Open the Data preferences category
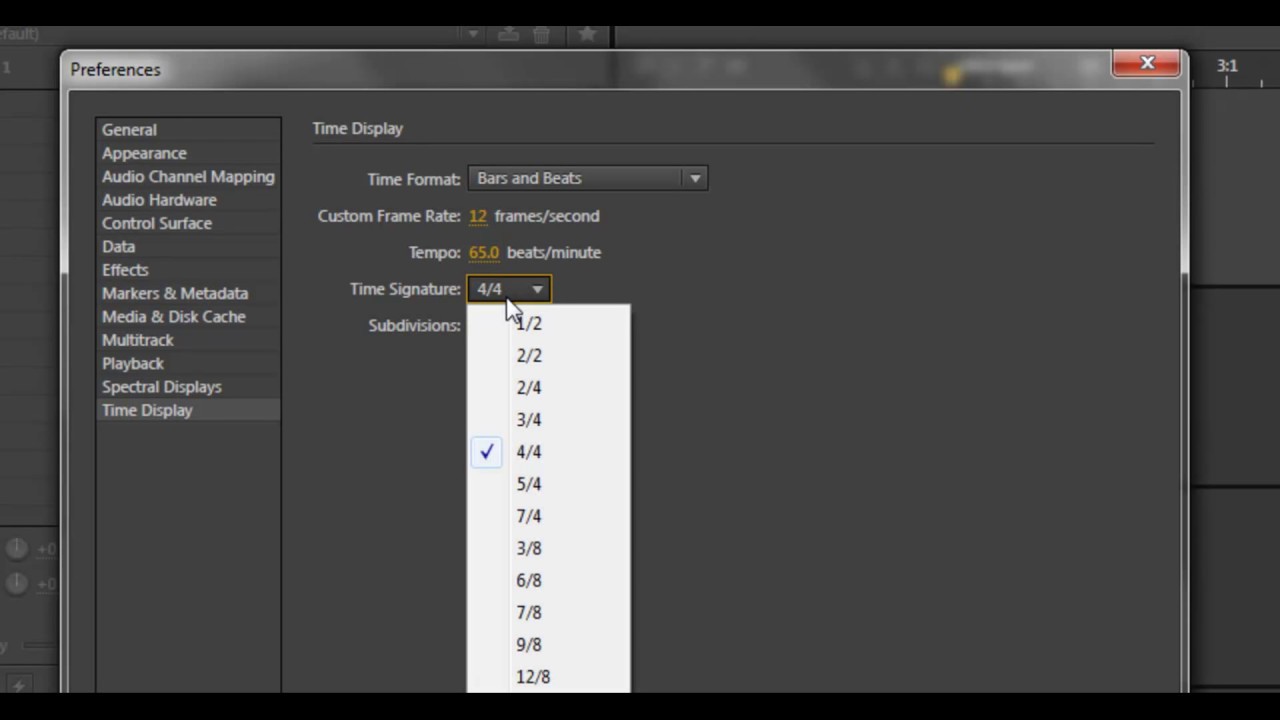The width and height of the screenshot is (1280, 720). (188, 246)
